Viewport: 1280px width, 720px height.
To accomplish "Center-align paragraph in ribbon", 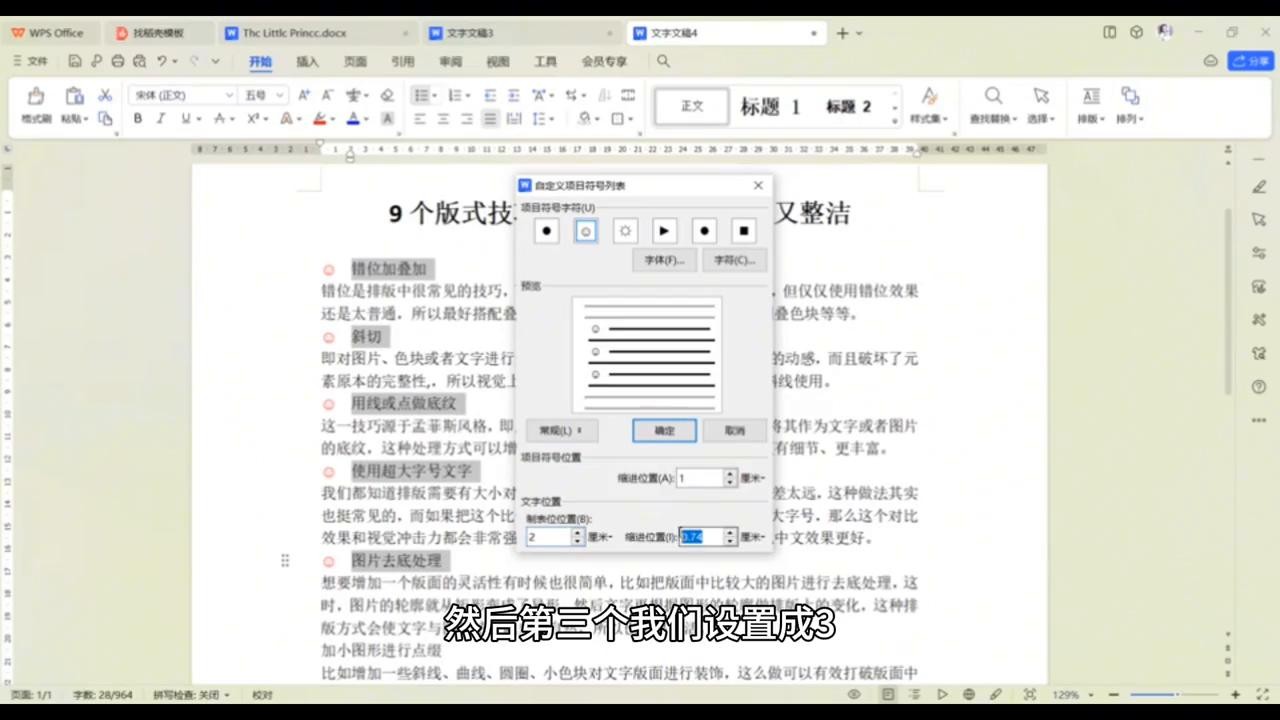I will point(443,118).
